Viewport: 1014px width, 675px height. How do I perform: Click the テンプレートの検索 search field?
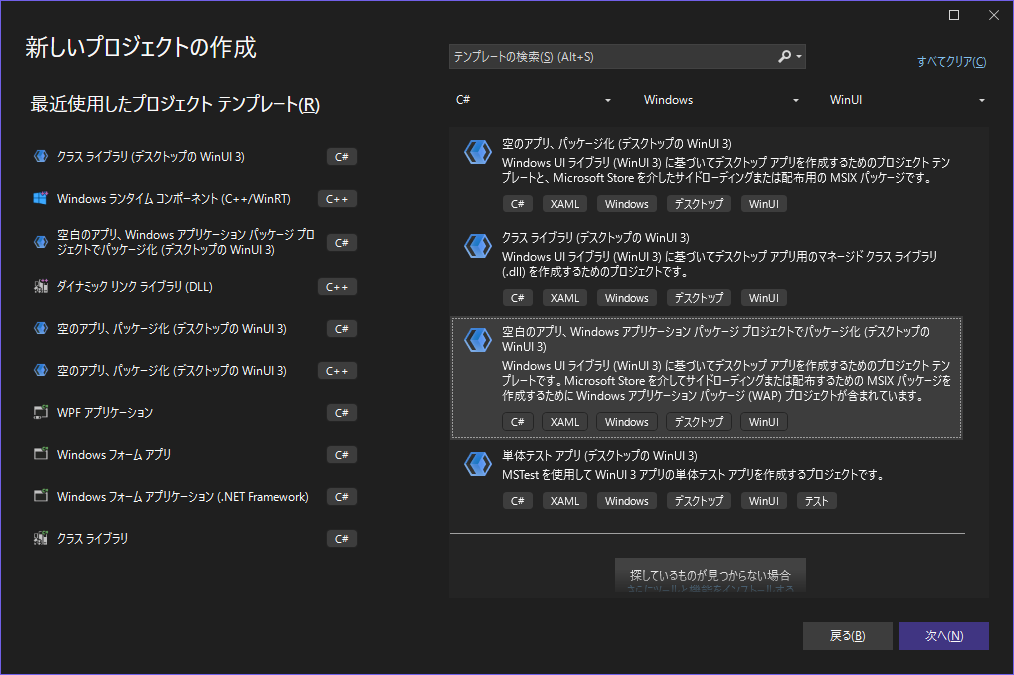coord(600,57)
